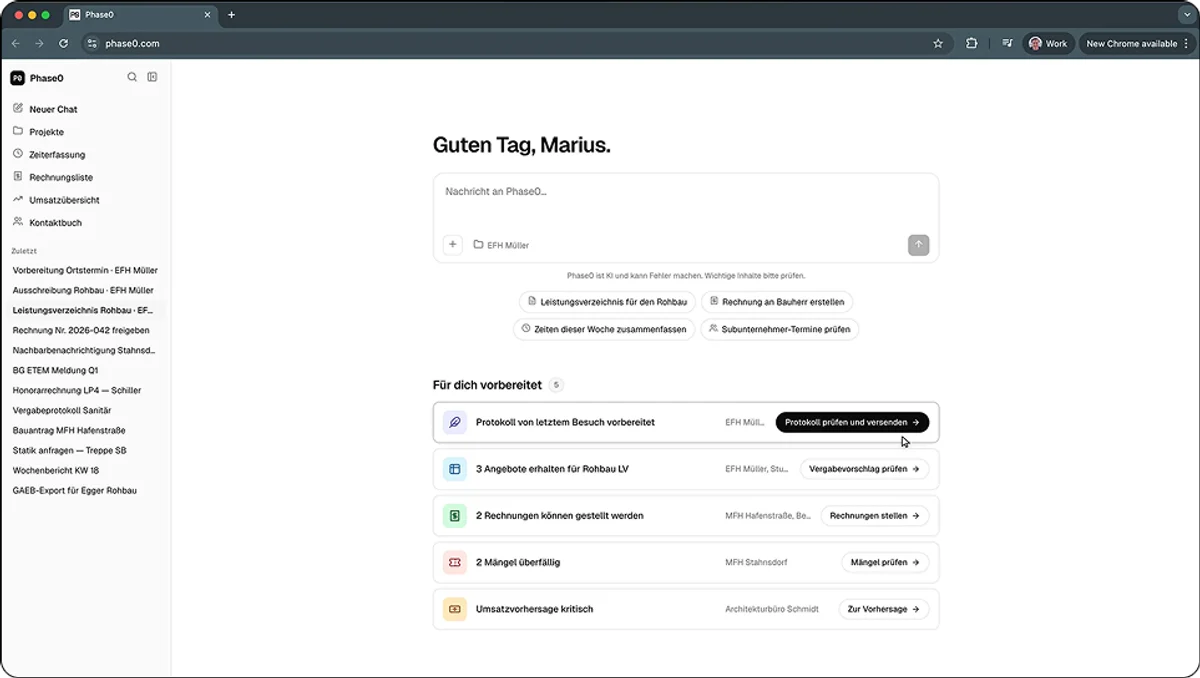Image resolution: width=1200 pixels, height=678 pixels.
Task: Click the phase0.com address bar
Action: click(515, 43)
